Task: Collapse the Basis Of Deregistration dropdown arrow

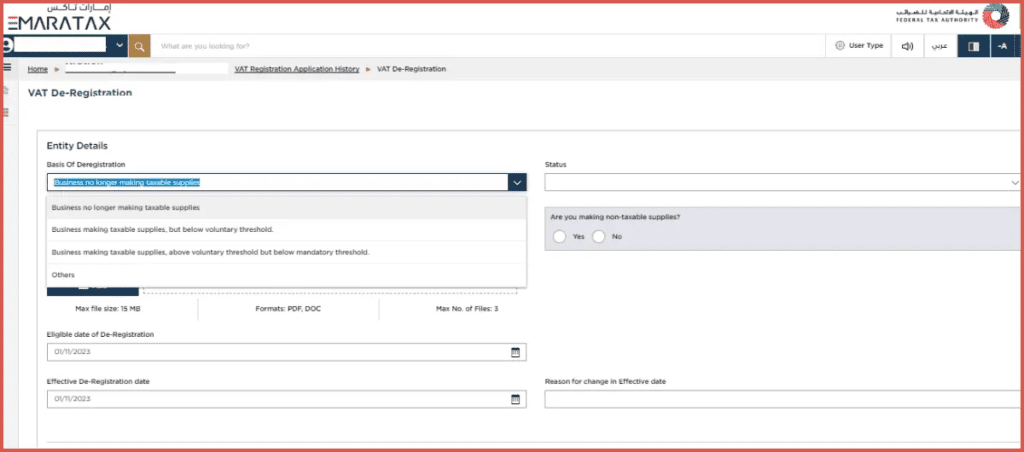Action: [x=516, y=183]
